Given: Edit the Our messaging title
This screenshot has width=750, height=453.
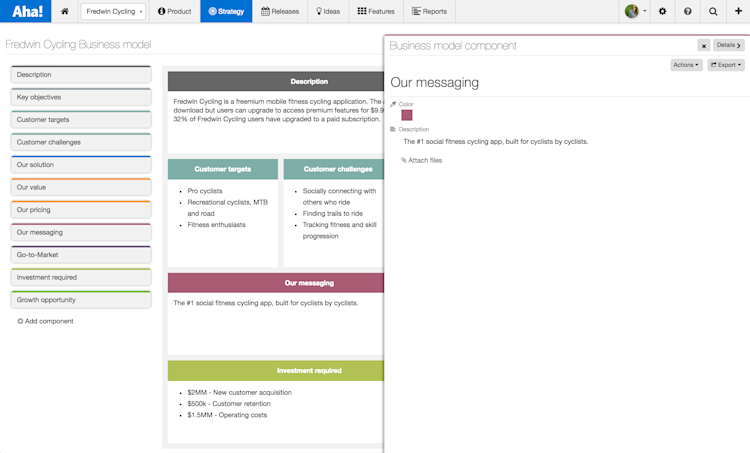Looking at the screenshot, I should pyautogui.click(x=434, y=82).
